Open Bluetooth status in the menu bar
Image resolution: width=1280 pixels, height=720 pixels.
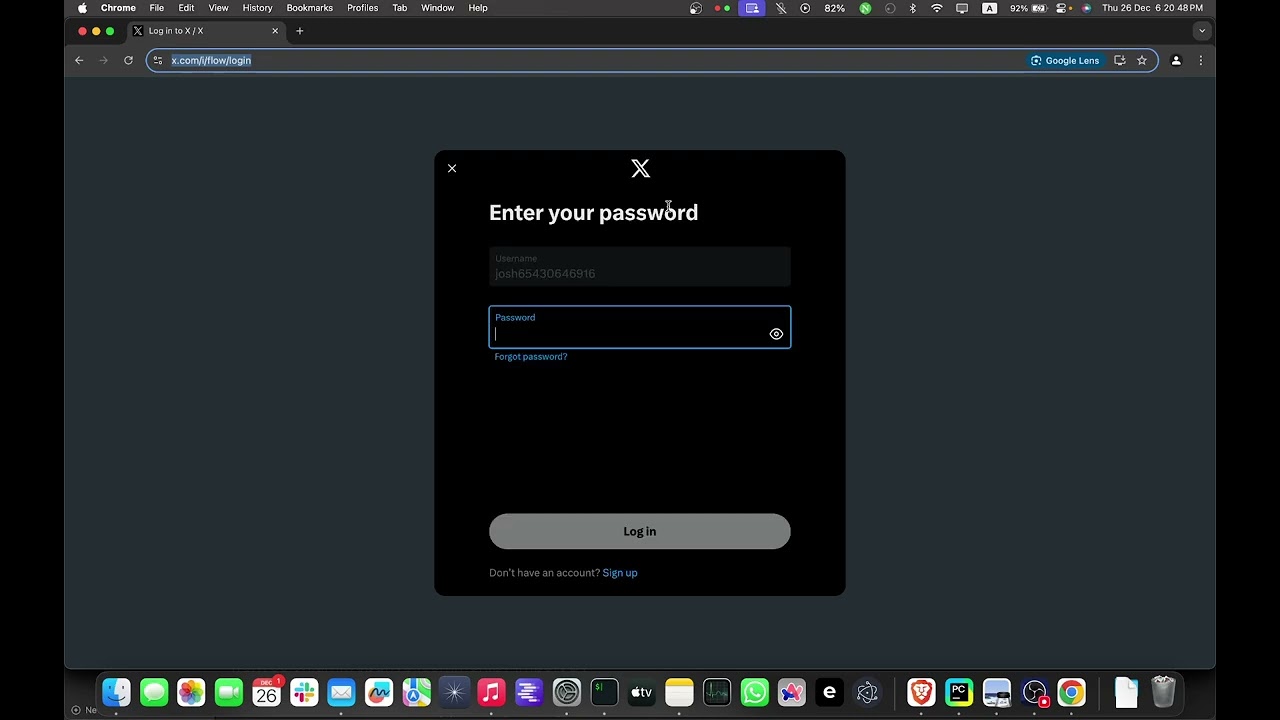912,8
